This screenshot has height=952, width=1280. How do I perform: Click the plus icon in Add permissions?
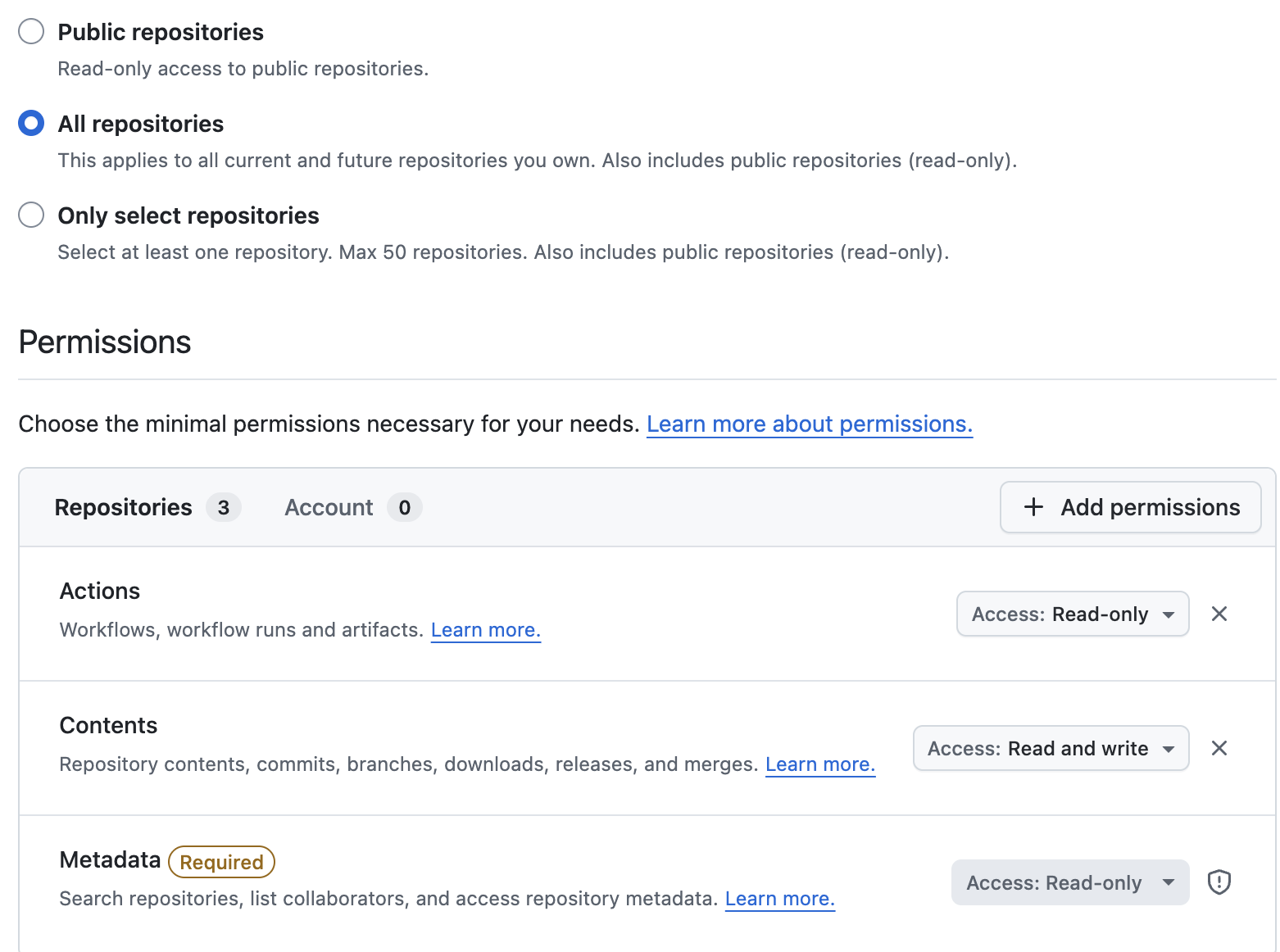click(1033, 507)
